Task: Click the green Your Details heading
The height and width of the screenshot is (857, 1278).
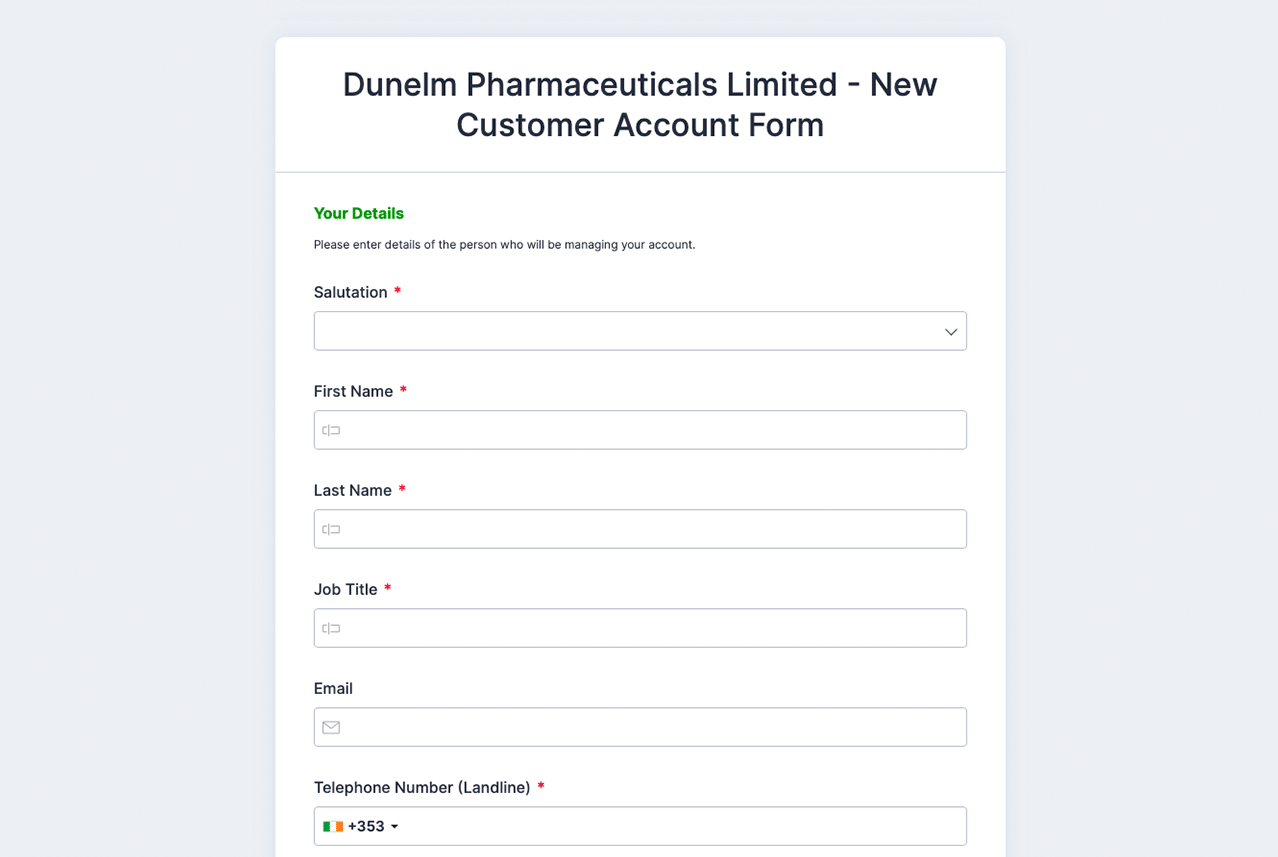Action: click(x=358, y=213)
